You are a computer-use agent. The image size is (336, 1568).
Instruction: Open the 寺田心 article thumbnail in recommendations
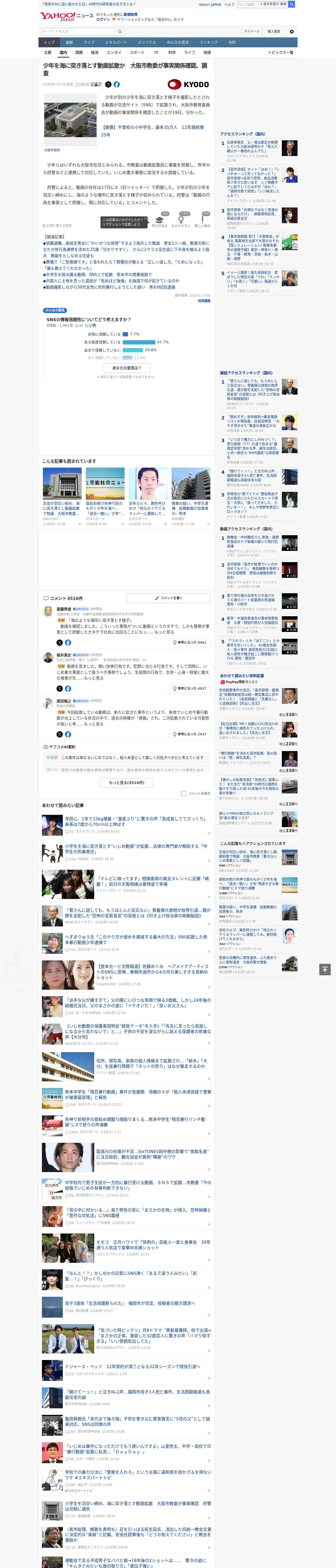click(x=52, y=825)
